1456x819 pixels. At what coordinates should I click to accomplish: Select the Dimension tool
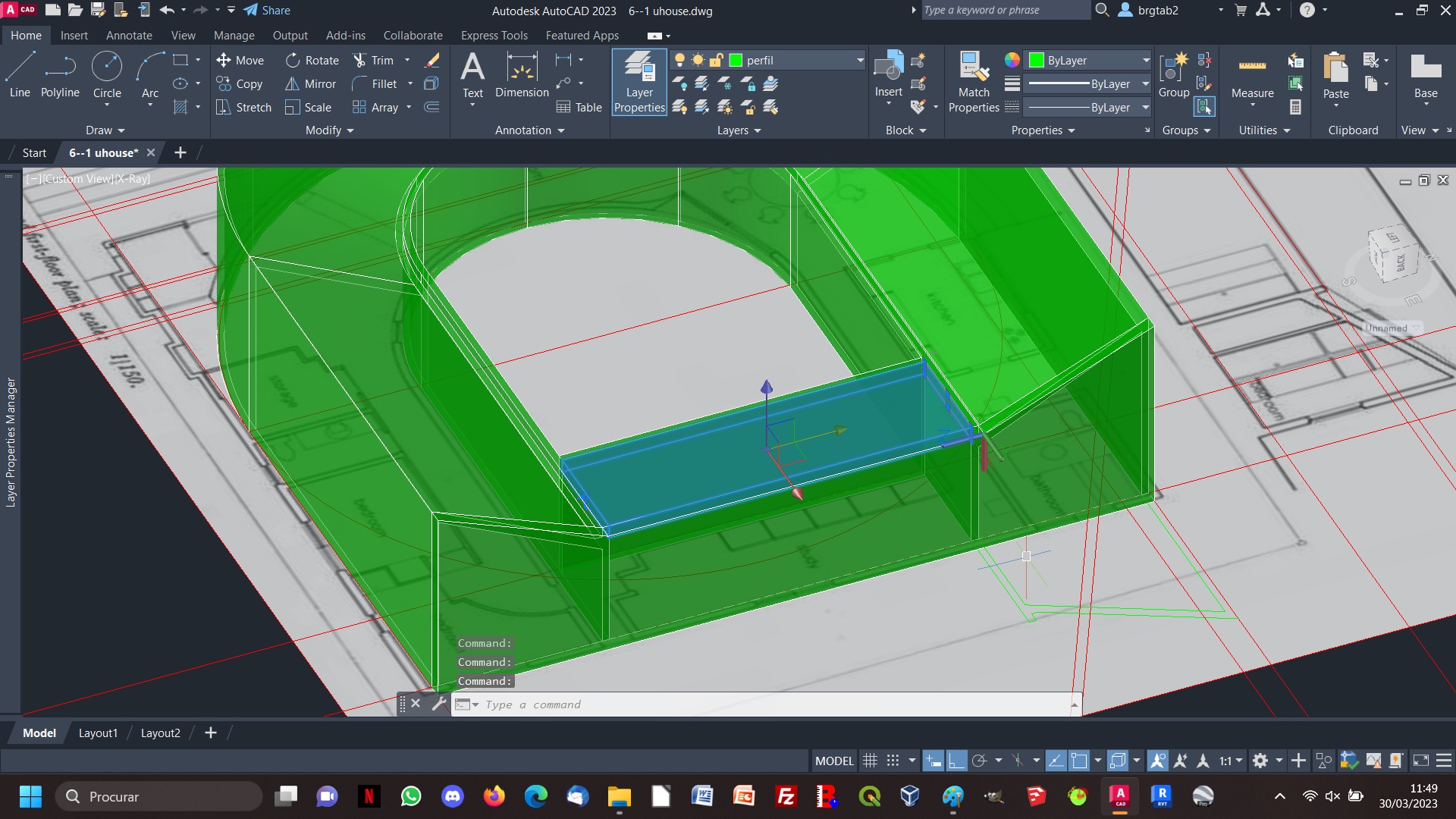[522, 75]
